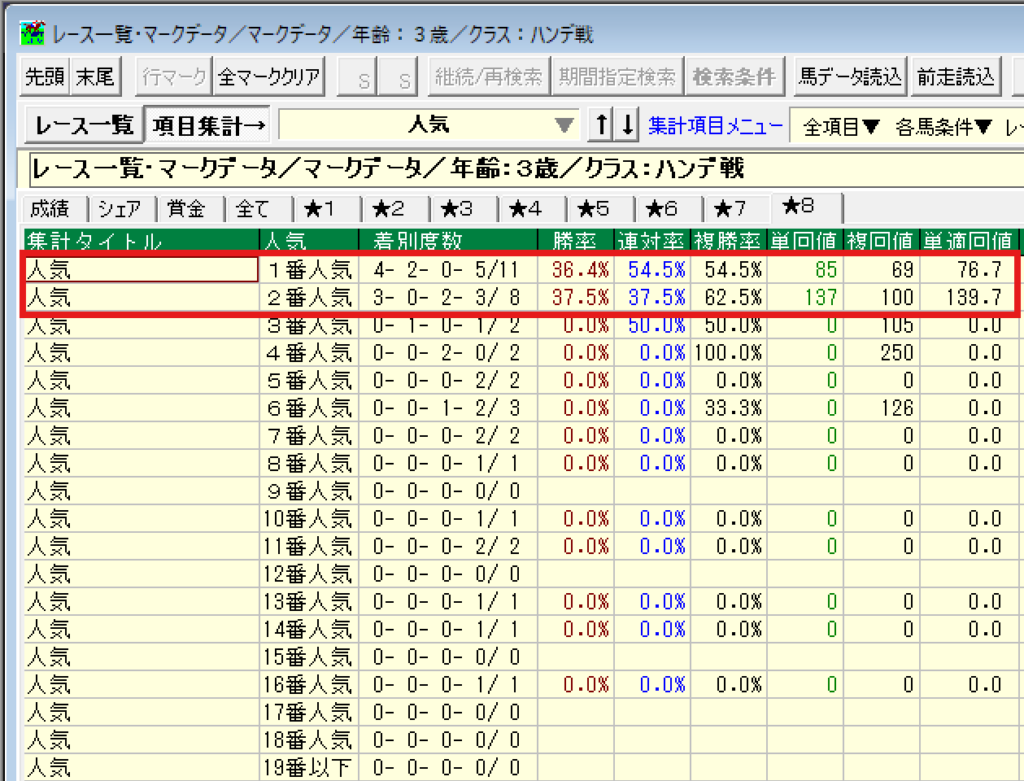Open the 人気 aggregation item dropdown
The height and width of the screenshot is (781, 1024).
coord(565,126)
